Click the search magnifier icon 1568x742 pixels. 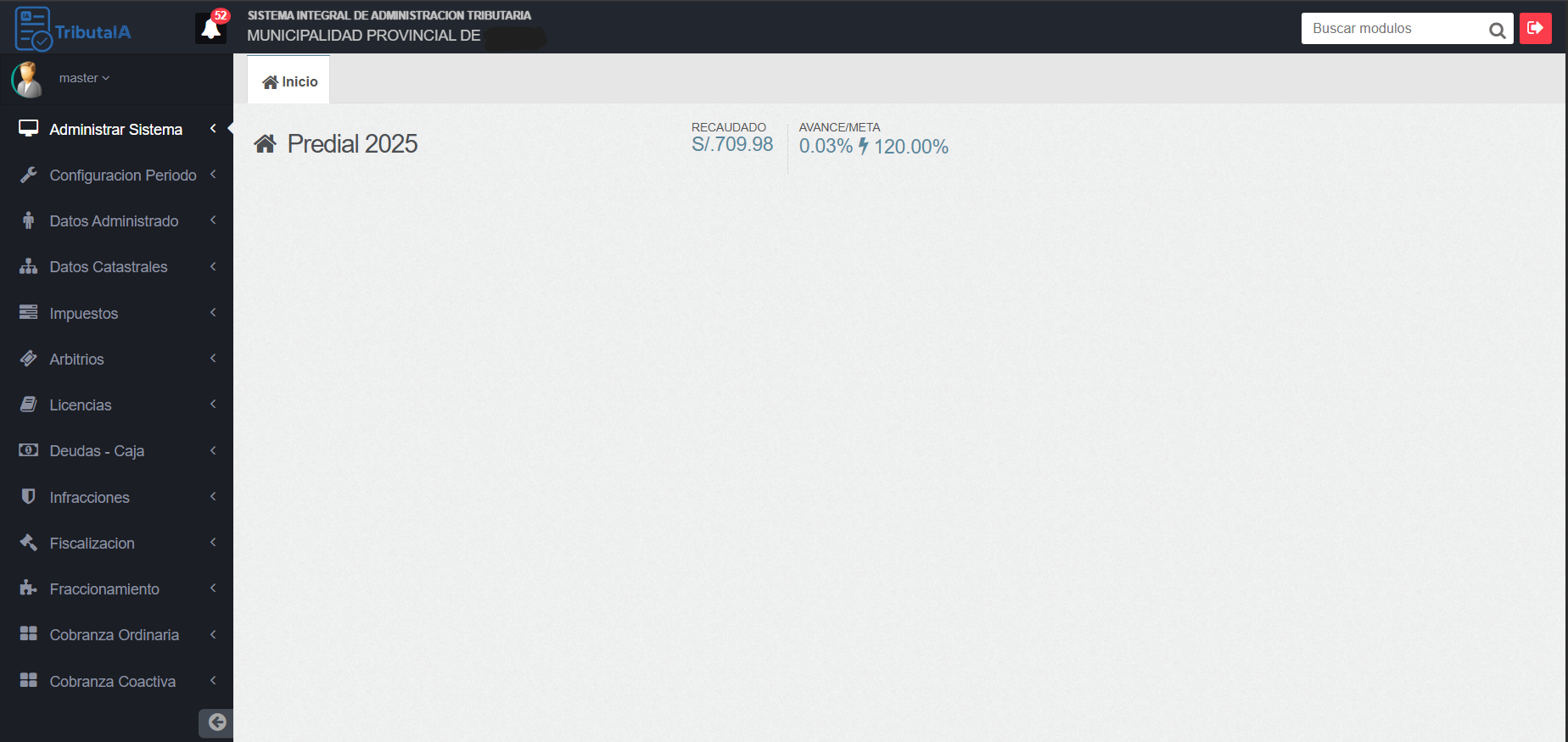tap(1497, 31)
